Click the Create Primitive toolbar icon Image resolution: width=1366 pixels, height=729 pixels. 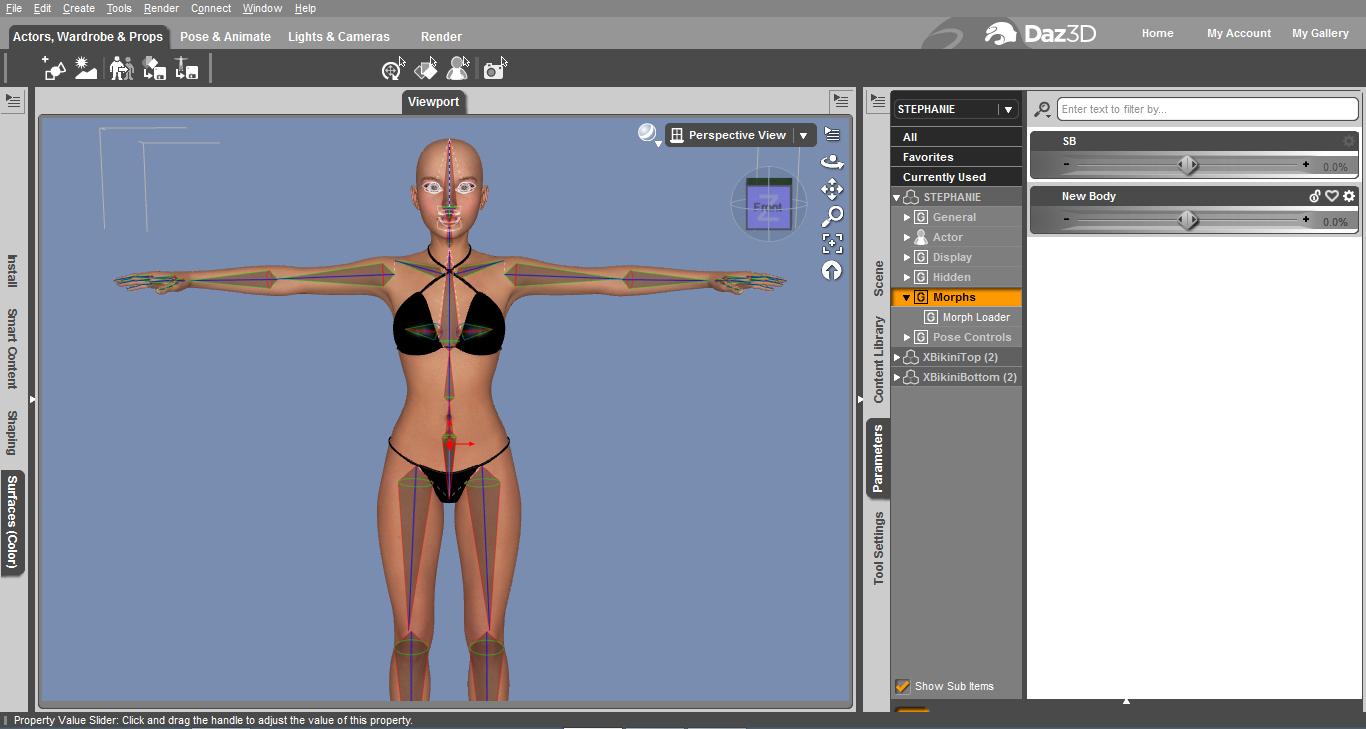pos(53,68)
